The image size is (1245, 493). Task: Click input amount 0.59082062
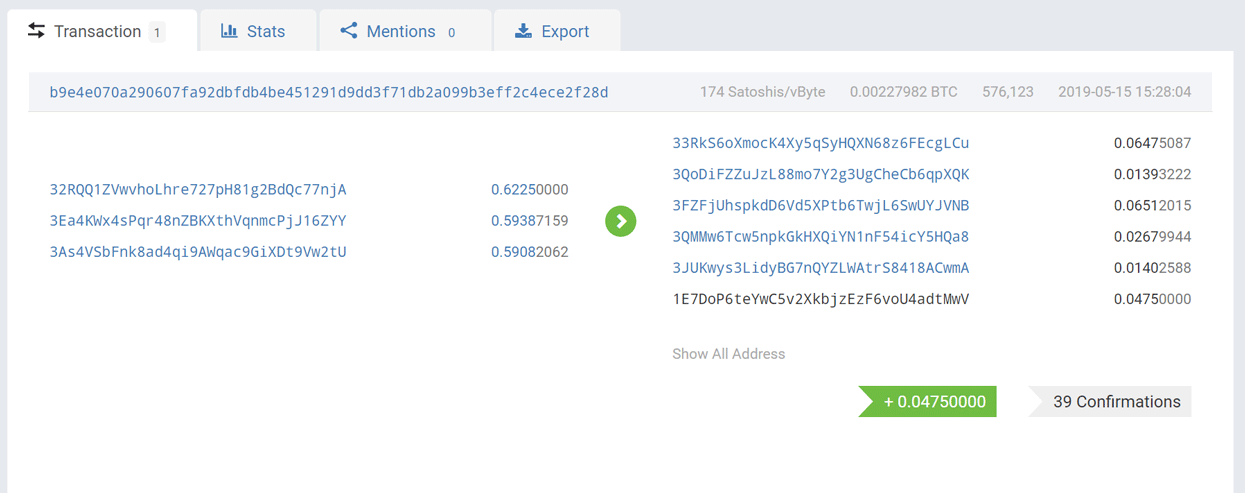coord(530,252)
